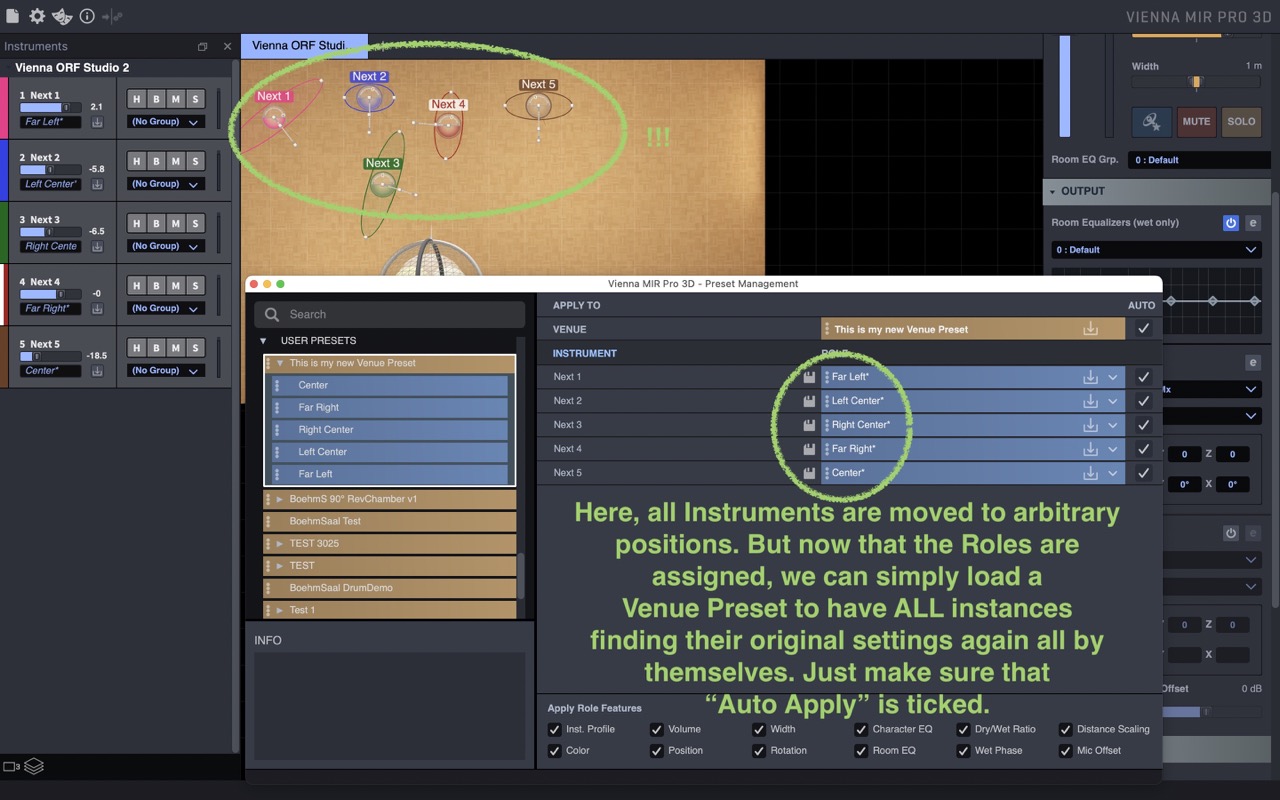Disable the Character EQ role feature
1280x800 pixels.
point(861,729)
